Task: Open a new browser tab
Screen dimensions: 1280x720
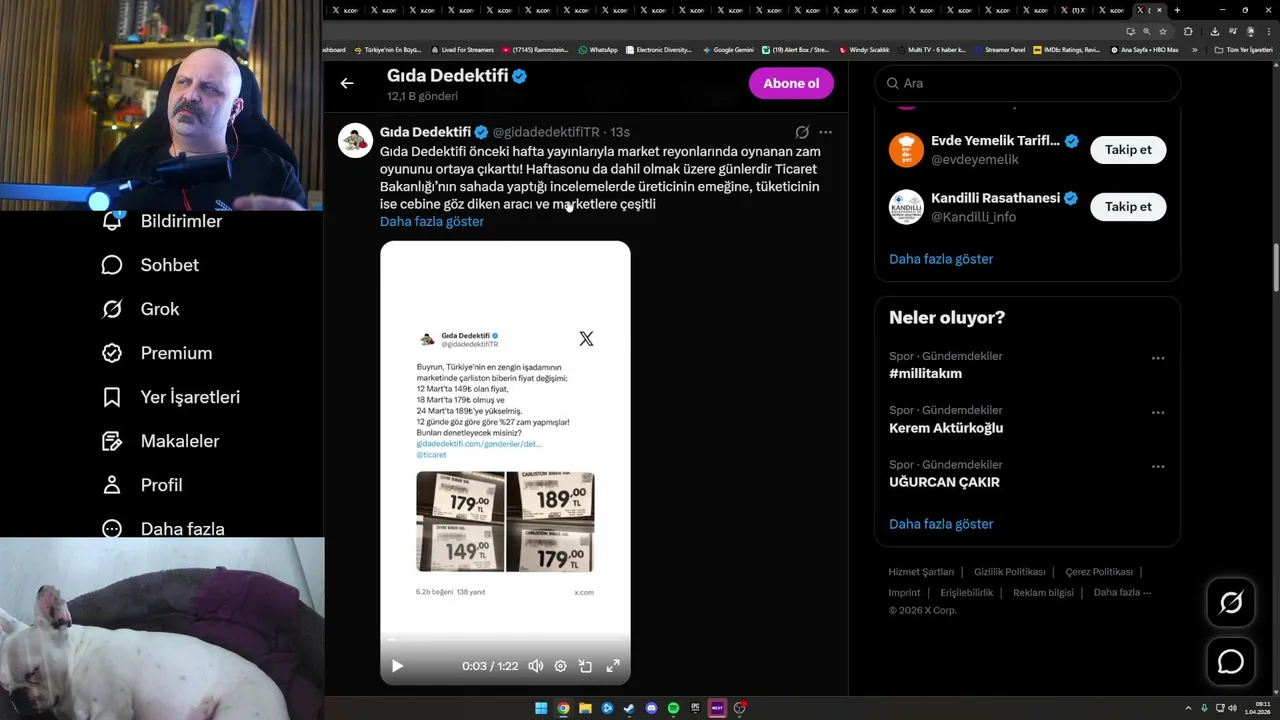Action: (1177, 10)
